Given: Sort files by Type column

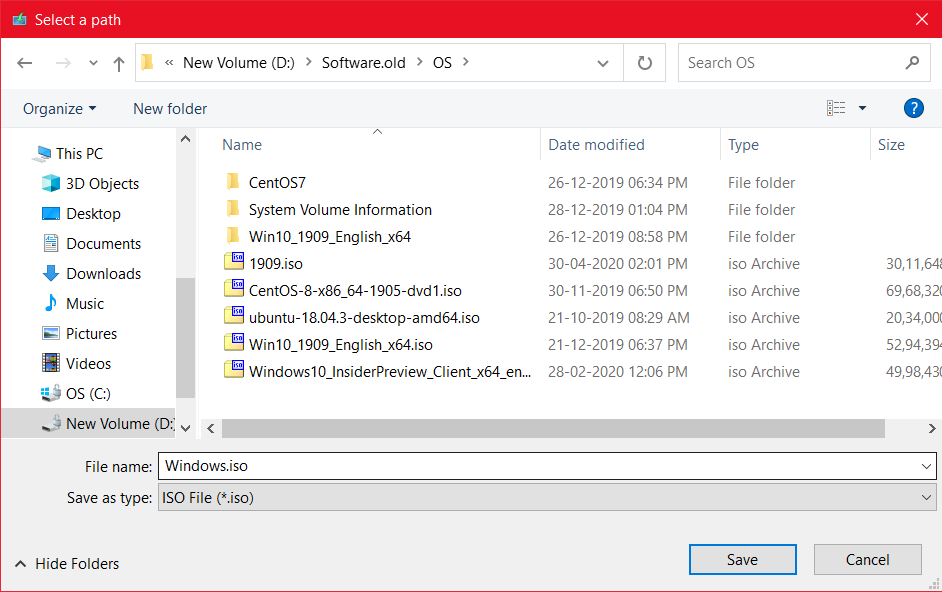Looking at the screenshot, I should click(743, 145).
